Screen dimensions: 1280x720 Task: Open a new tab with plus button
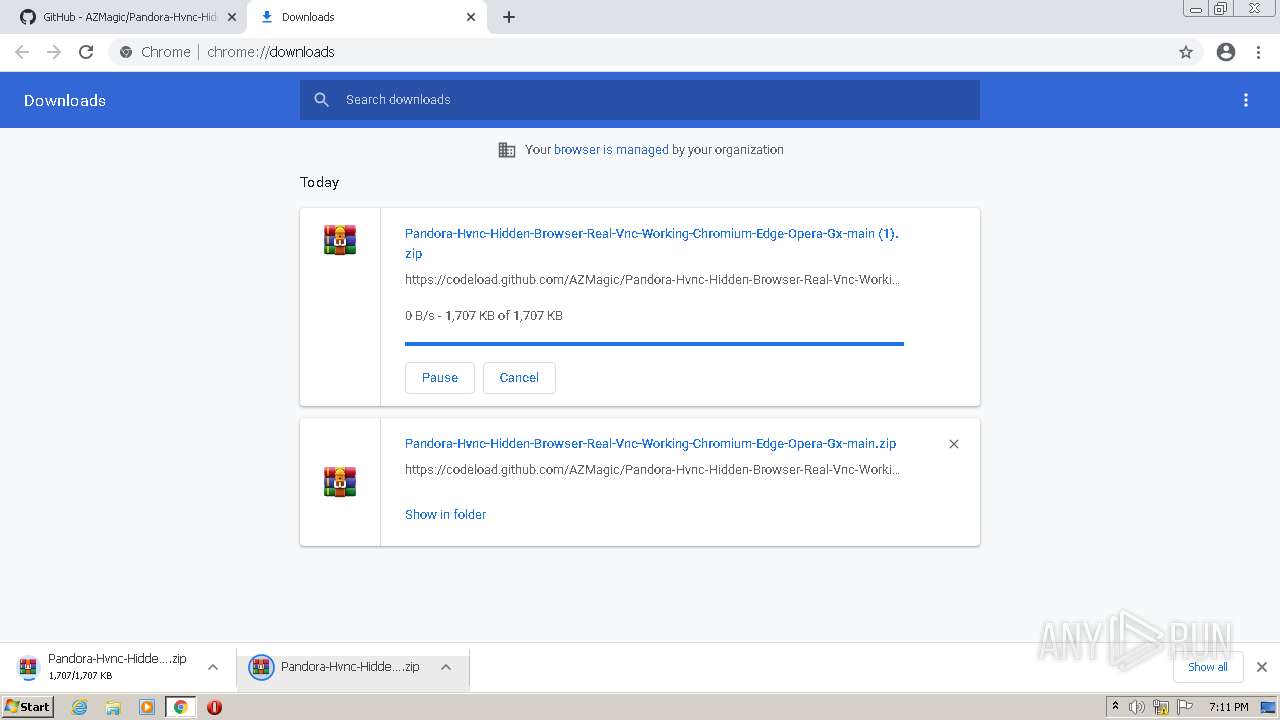click(x=508, y=17)
